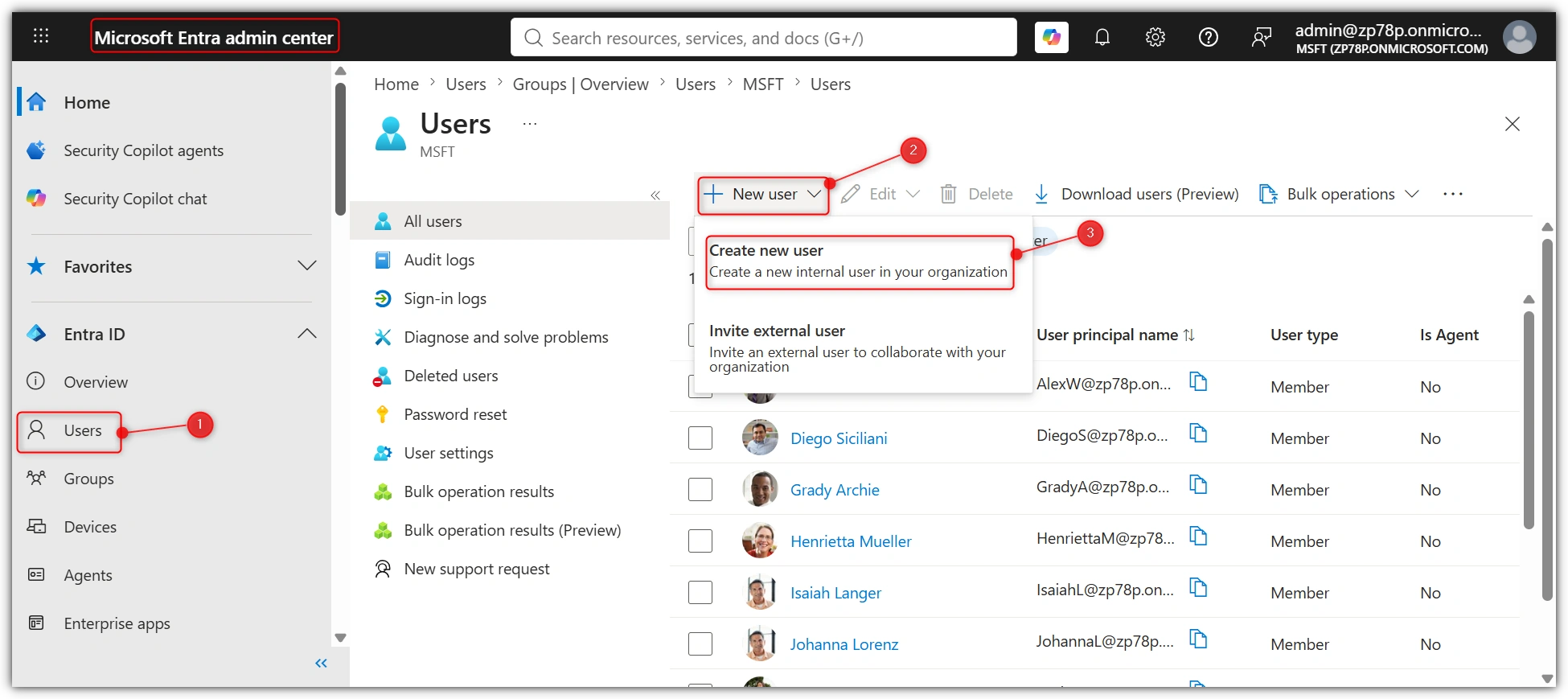
Task: Open the help question mark icon
Action: tap(1208, 37)
